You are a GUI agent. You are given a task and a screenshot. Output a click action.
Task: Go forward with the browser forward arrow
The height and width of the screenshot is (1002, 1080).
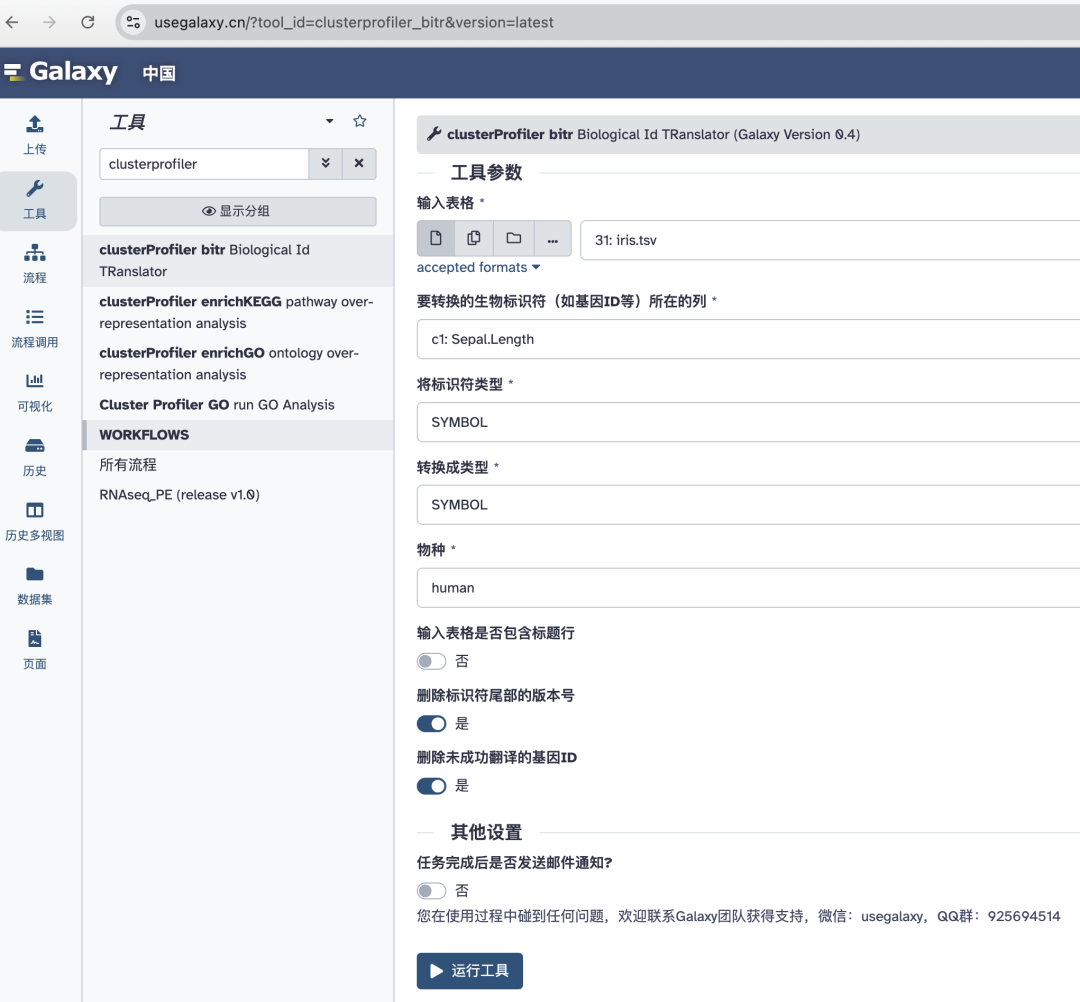(x=50, y=22)
